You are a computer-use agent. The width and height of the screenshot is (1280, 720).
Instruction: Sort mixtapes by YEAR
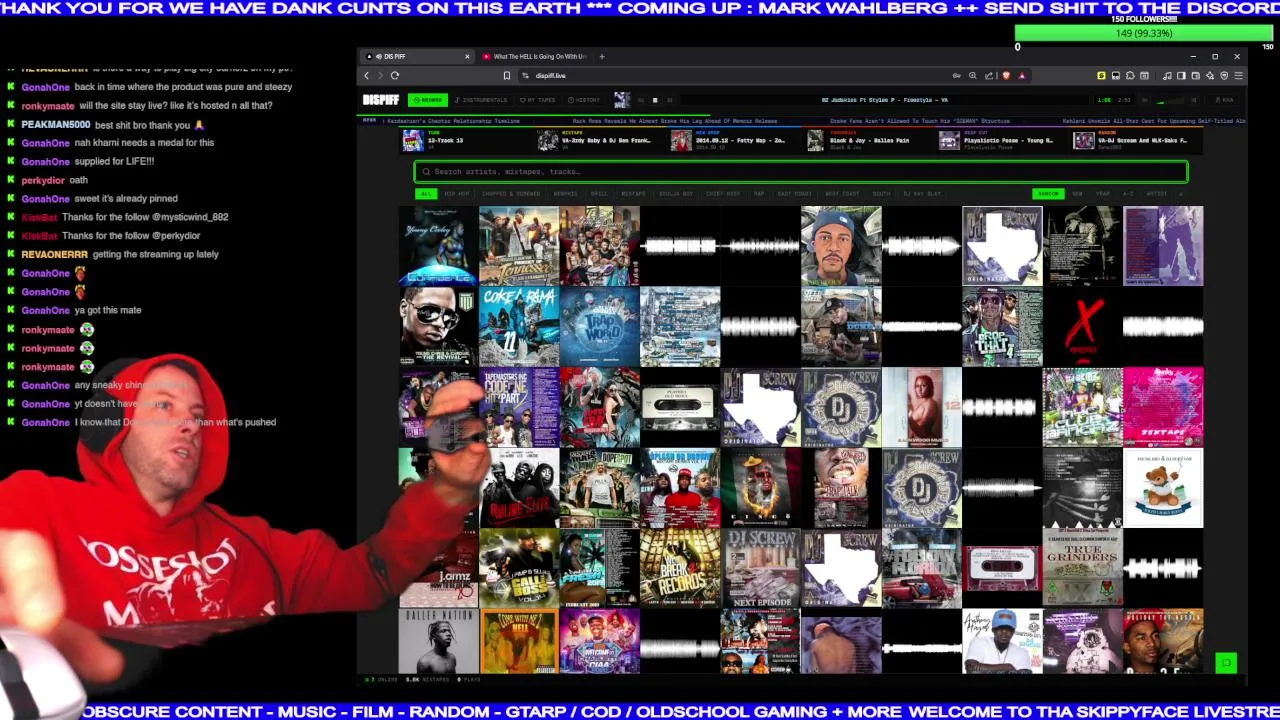point(1102,194)
